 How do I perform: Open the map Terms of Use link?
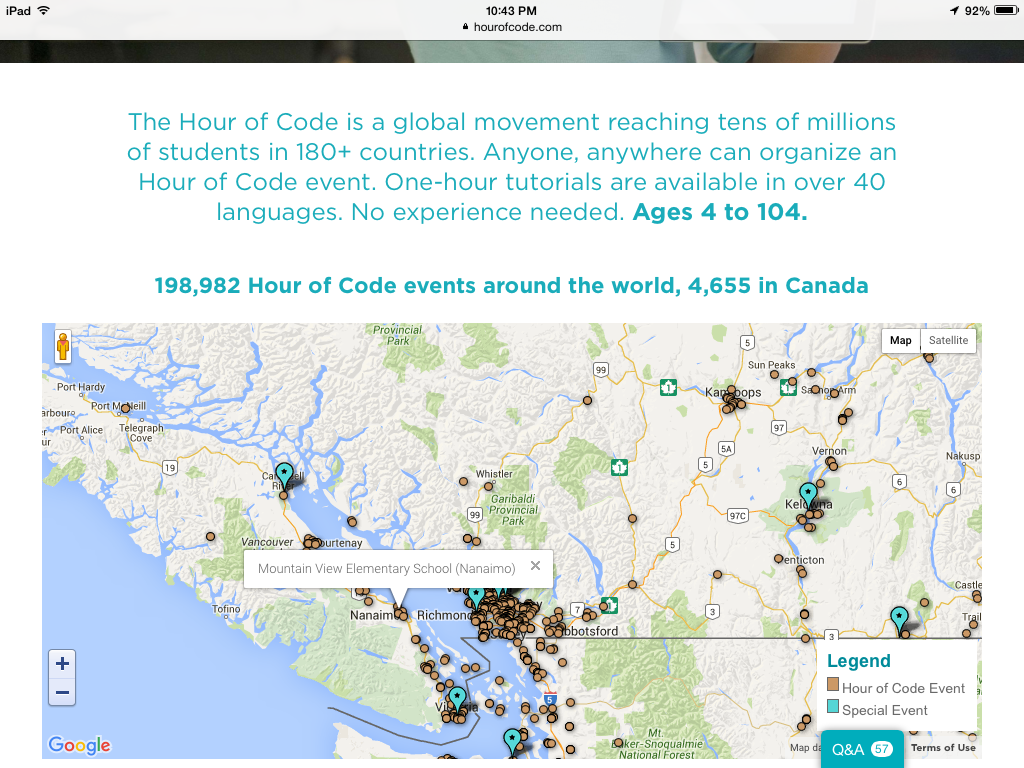pyautogui.click(x=943, y=748)
